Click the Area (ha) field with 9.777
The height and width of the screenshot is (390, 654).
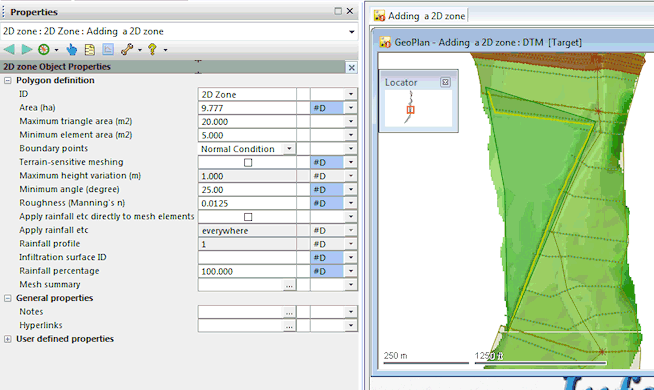coord(247,108)
